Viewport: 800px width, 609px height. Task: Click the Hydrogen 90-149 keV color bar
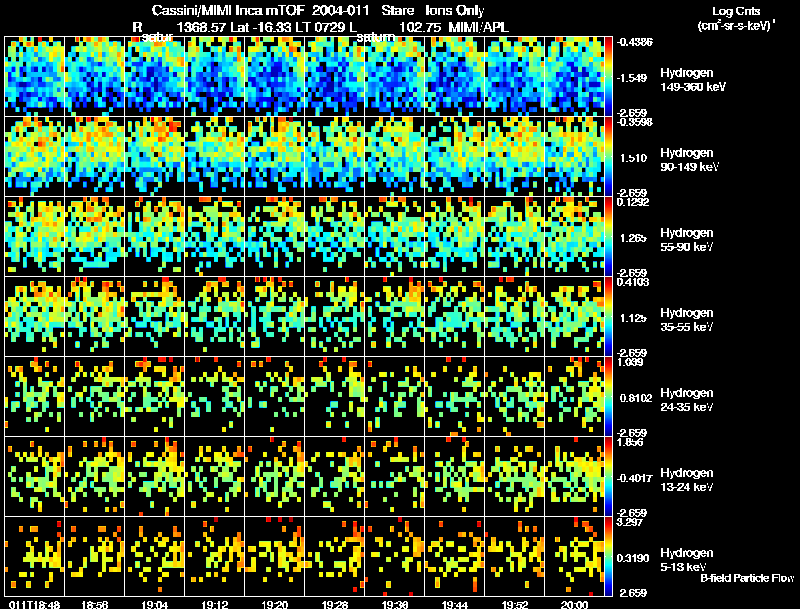(x=608, y=157)
